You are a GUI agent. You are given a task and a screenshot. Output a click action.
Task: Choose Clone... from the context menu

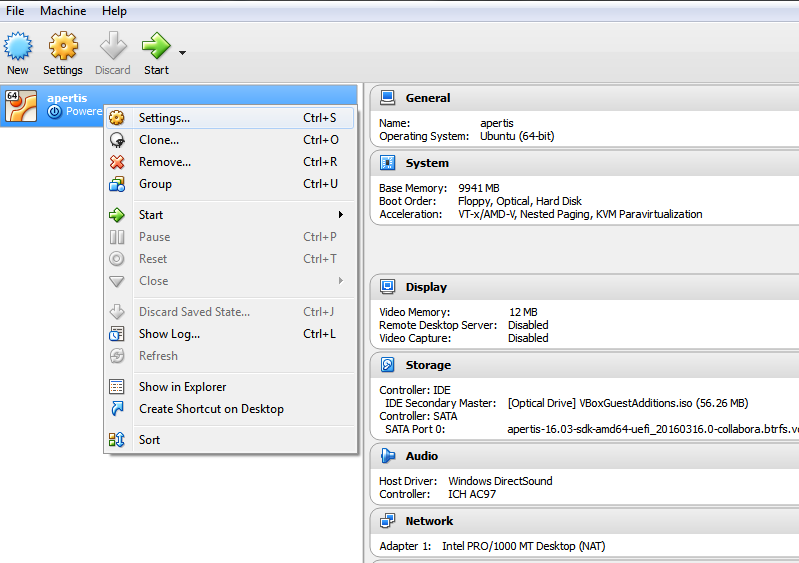pyautogui.click(x=230, y=140)
